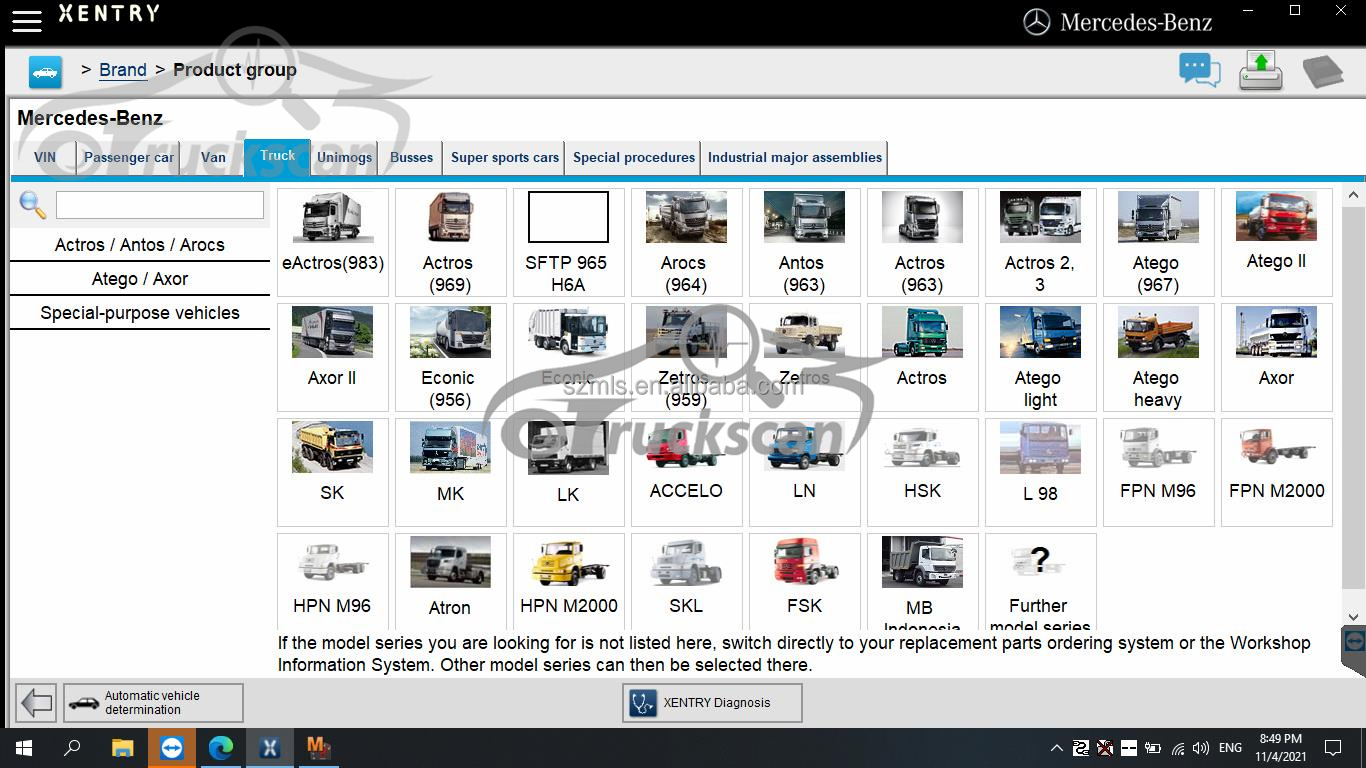Select the Actros (969) tile
The height and width of the screenshot is (768, 1366).
point(451,242)
